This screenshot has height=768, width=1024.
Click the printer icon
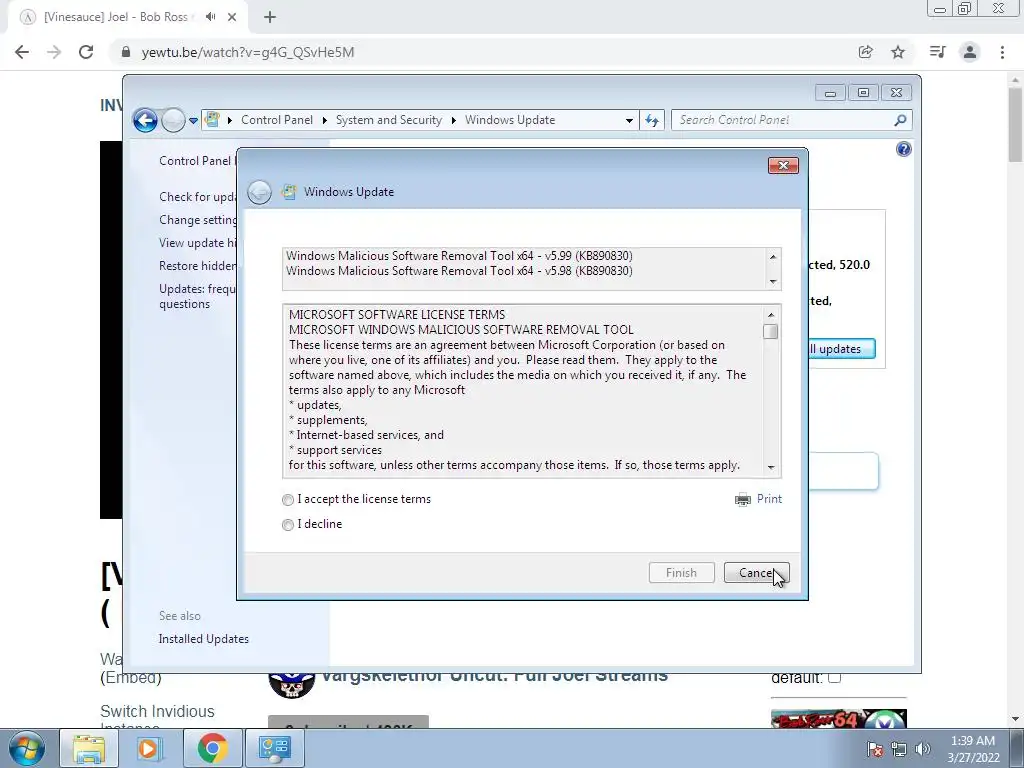[x=743, y=500]
